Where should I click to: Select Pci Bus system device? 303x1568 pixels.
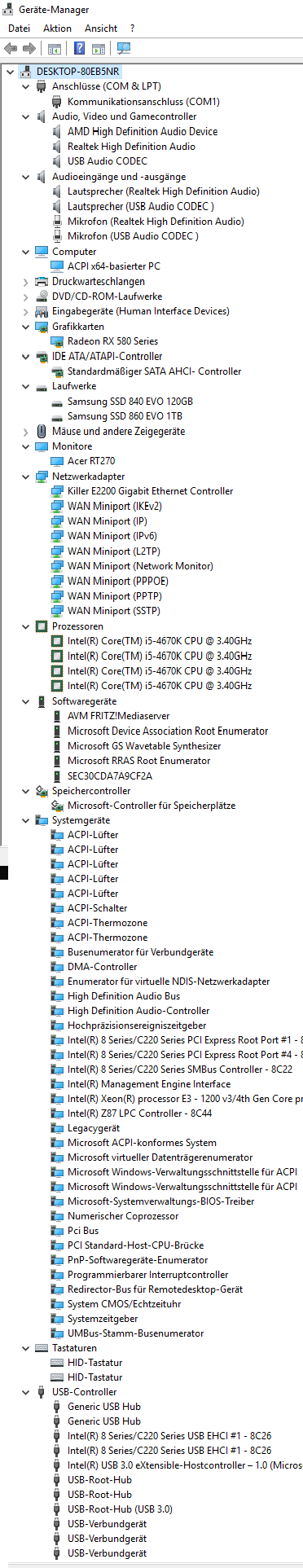tap(83, 1231)
